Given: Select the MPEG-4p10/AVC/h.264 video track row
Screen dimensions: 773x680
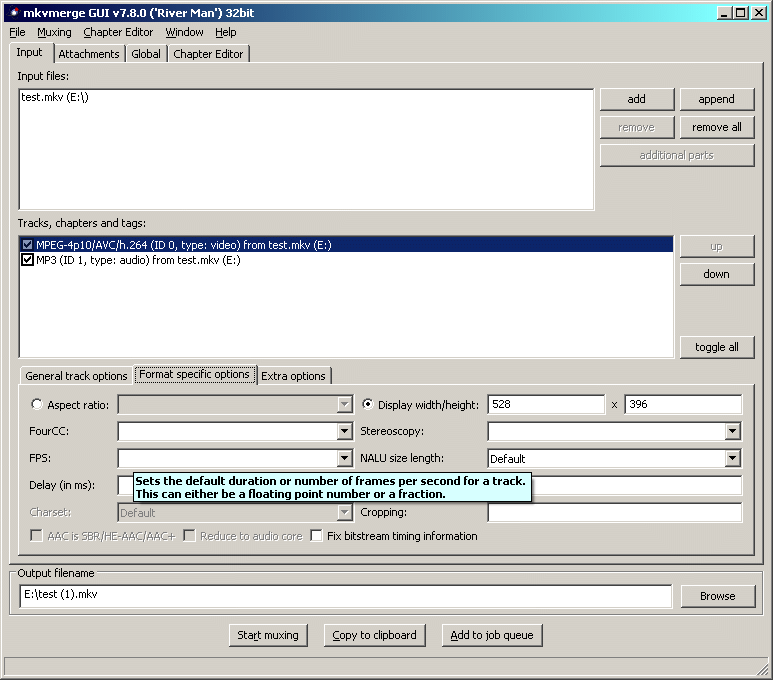Looking at the screenshot, I should 346,245.
